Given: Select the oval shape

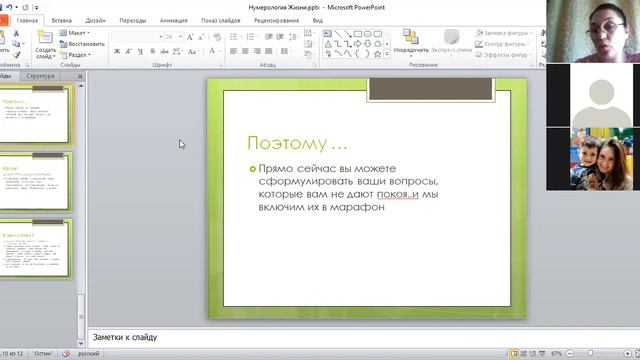Looking at the screenshot, I should click(368, 34).
